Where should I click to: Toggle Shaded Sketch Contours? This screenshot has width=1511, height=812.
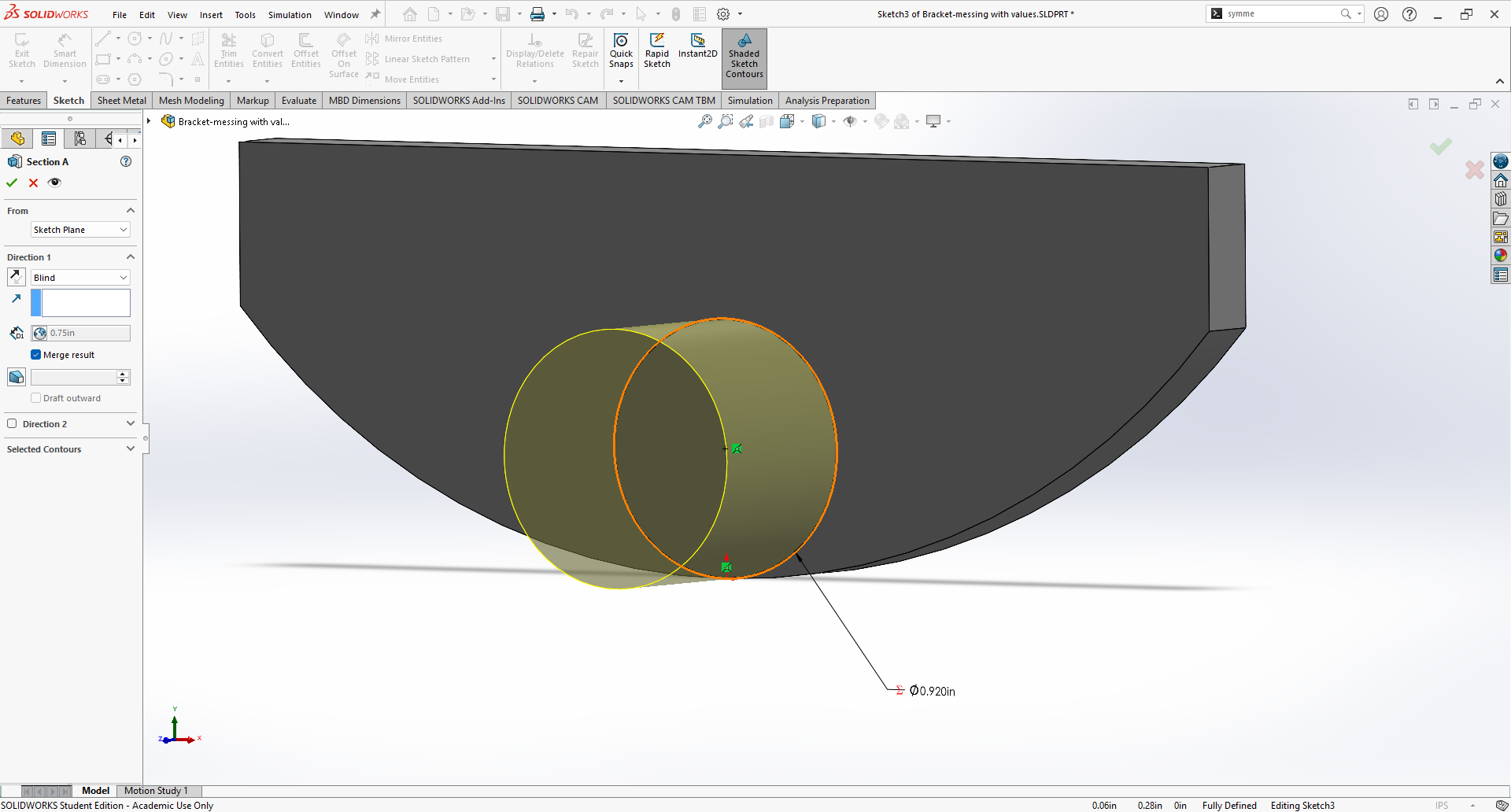(744, 57)
